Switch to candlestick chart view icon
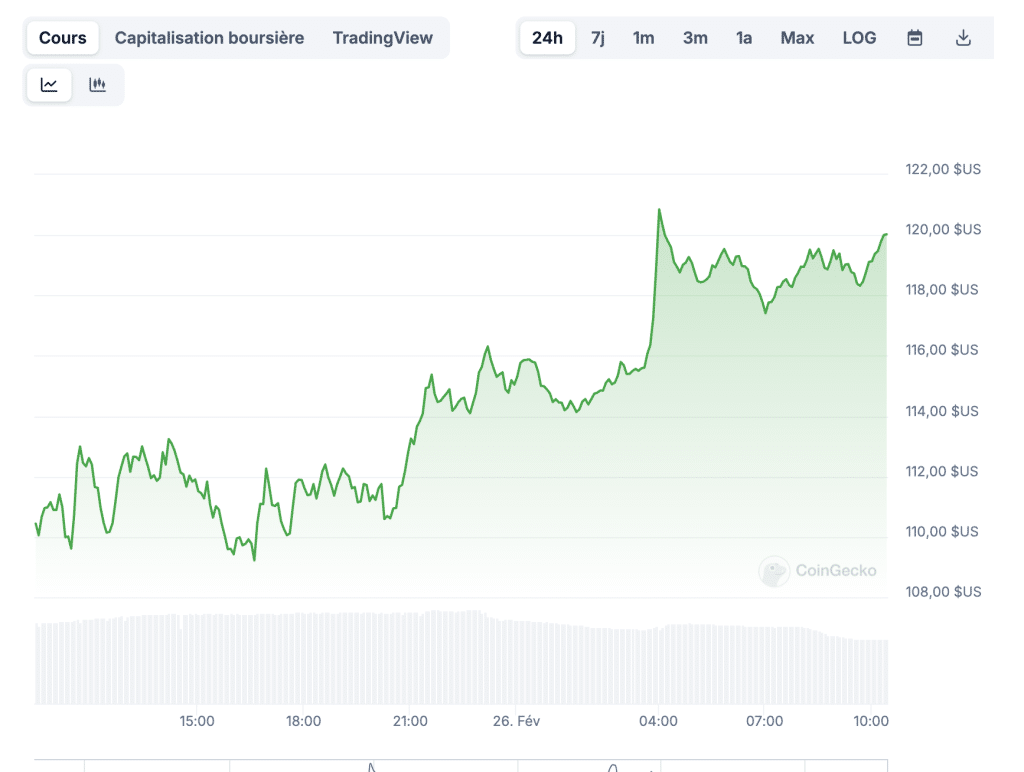The width and height of the screenshot is (1024, 772). [97, 85]
